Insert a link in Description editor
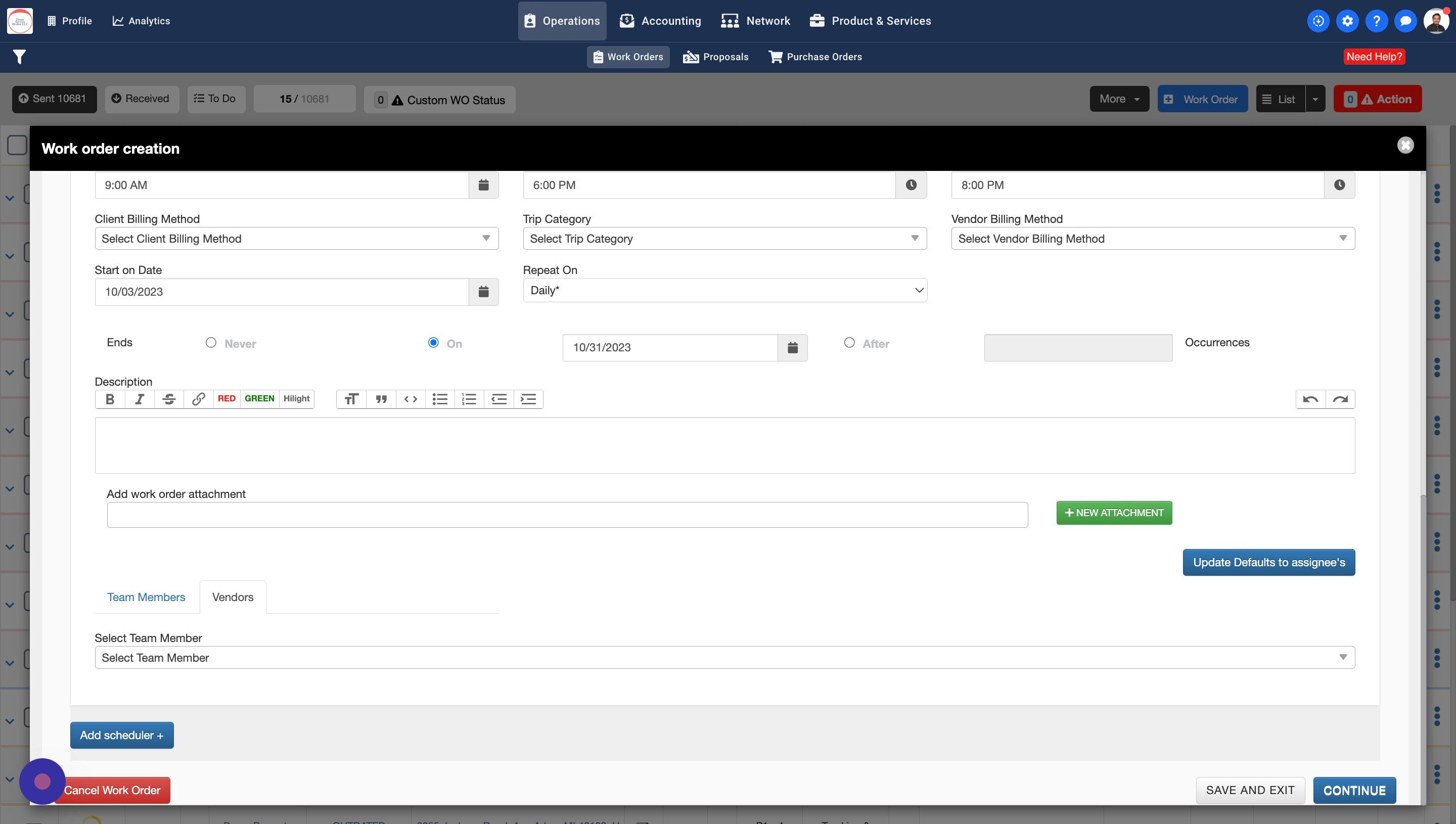1456x824 pixels. point(198,399)
